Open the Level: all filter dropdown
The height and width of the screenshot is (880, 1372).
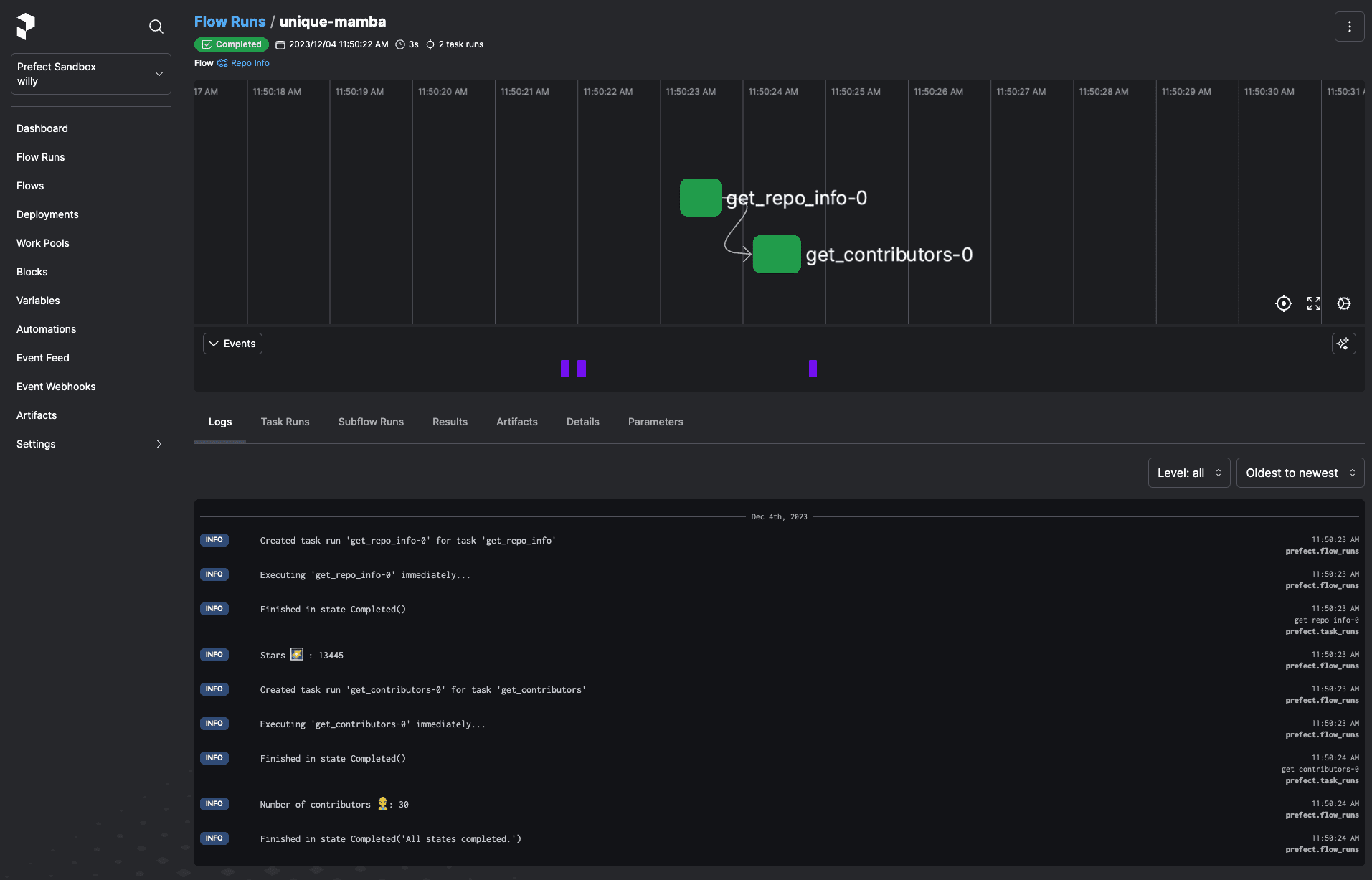1188,473
